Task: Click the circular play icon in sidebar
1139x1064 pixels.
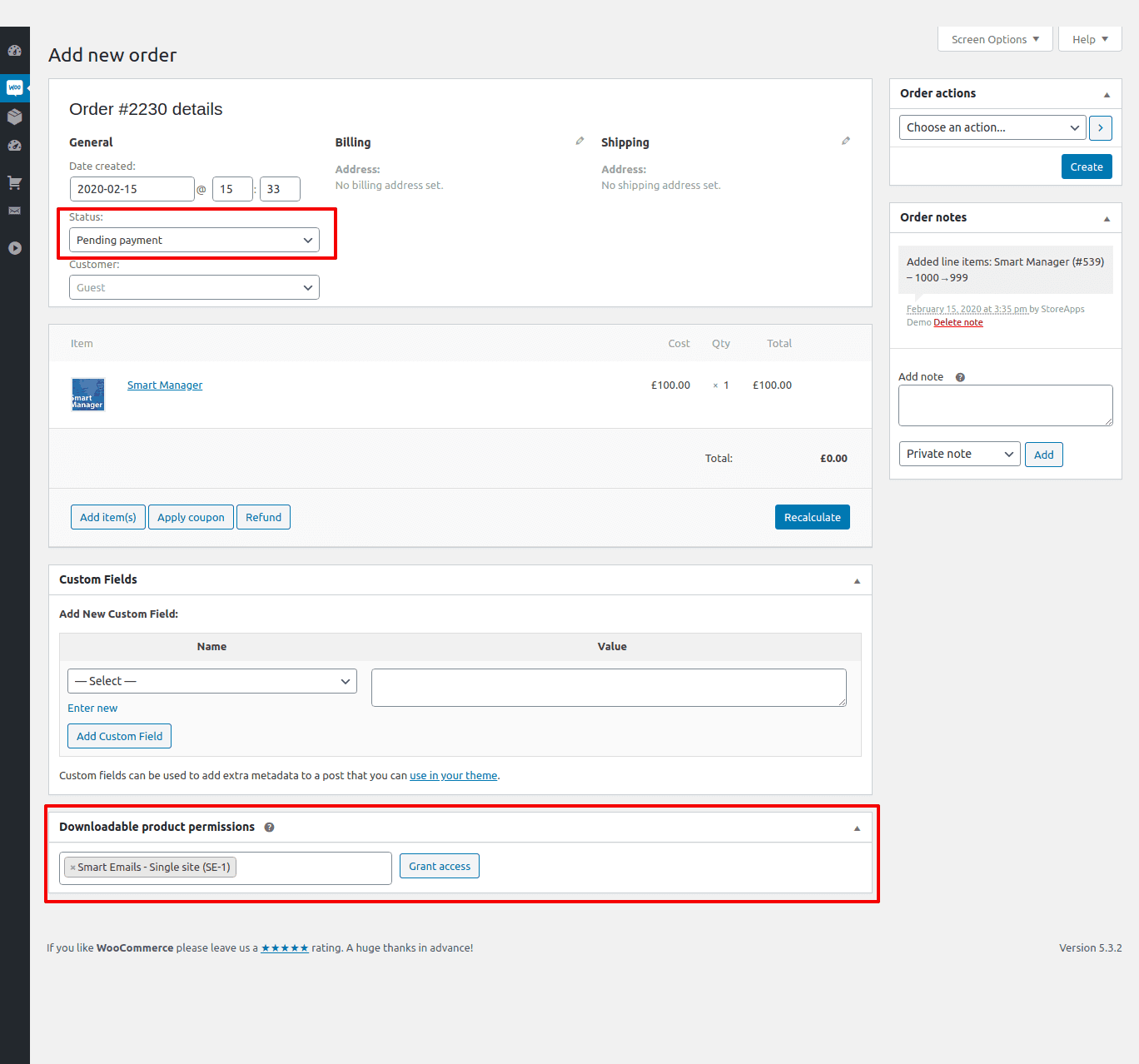Action: [x=14, y=248]
